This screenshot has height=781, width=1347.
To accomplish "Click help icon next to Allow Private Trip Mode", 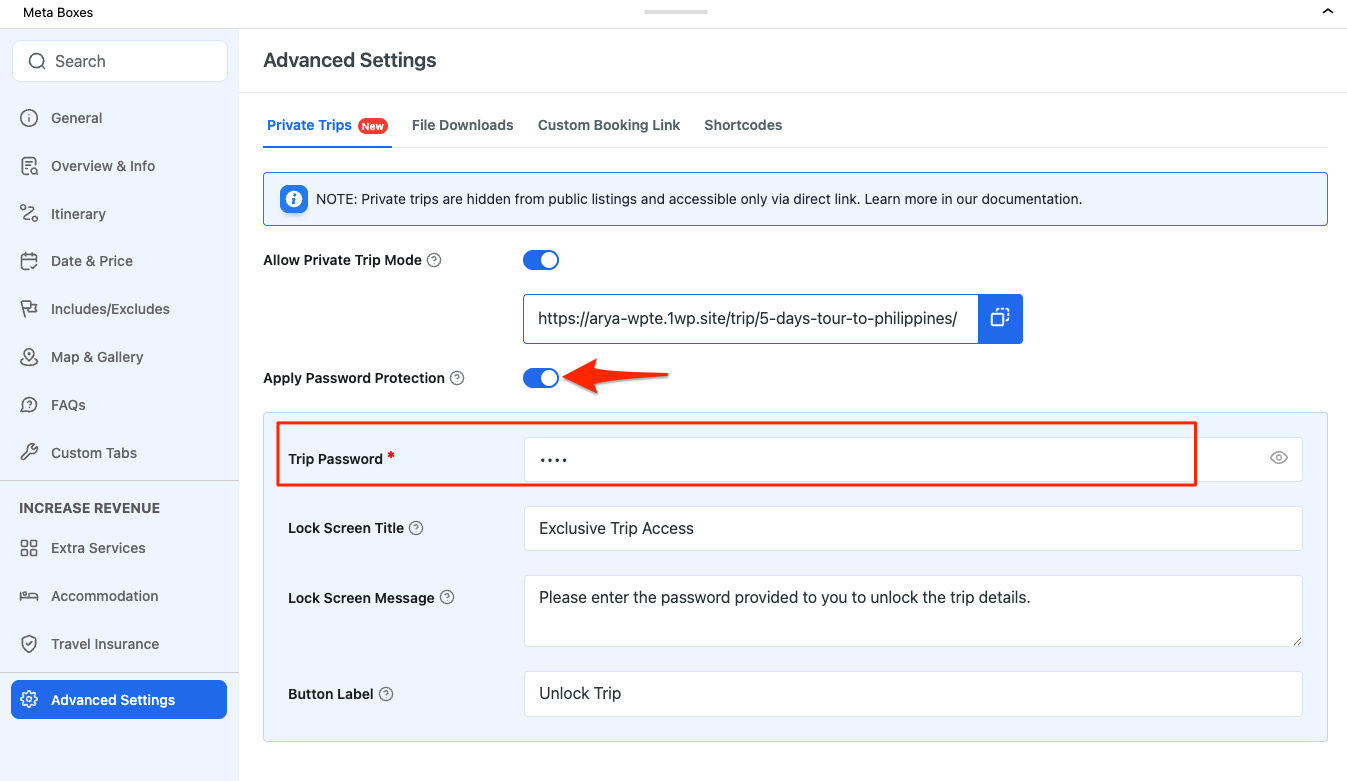I will [434, 260].
